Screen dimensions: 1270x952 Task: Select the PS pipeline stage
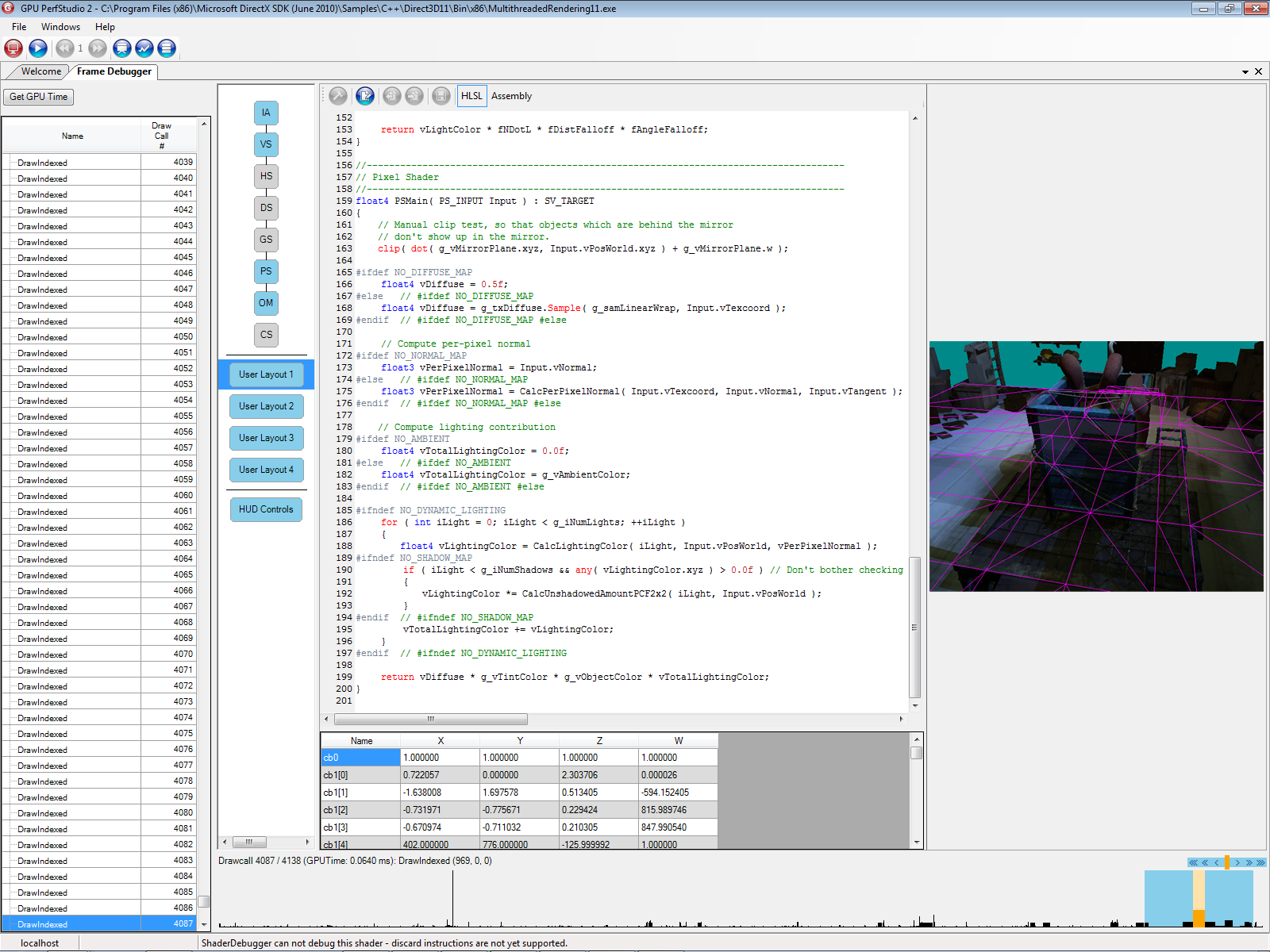pos(266,271)
